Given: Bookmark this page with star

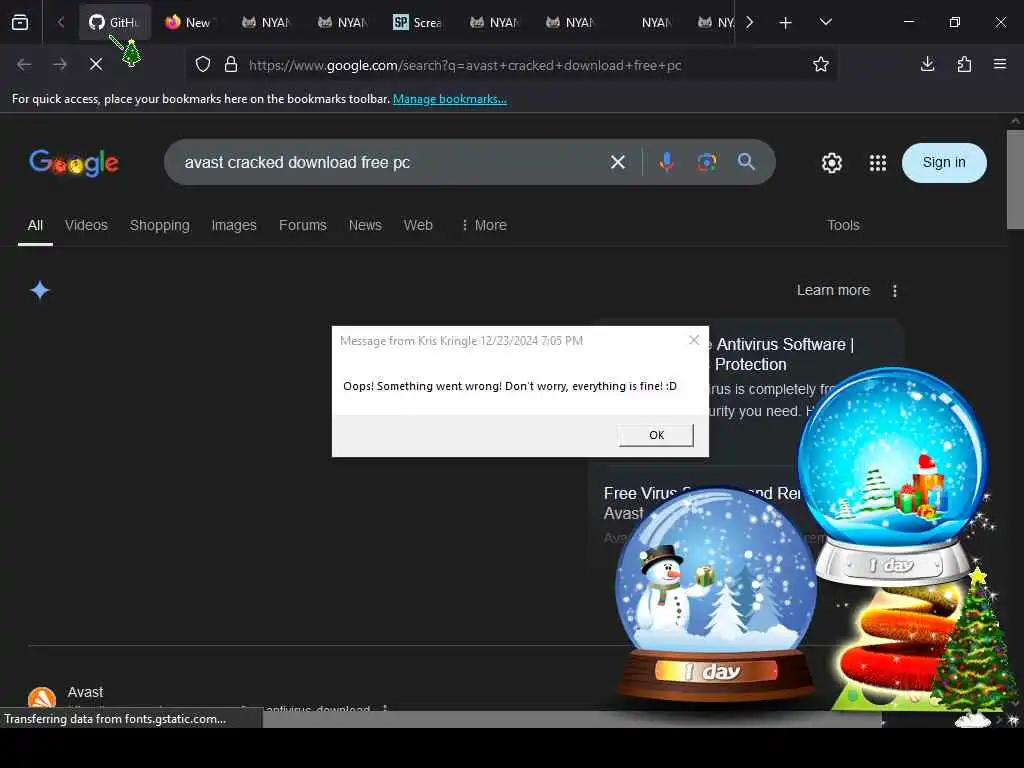Looking at the screenshot, I should point(821,64).
